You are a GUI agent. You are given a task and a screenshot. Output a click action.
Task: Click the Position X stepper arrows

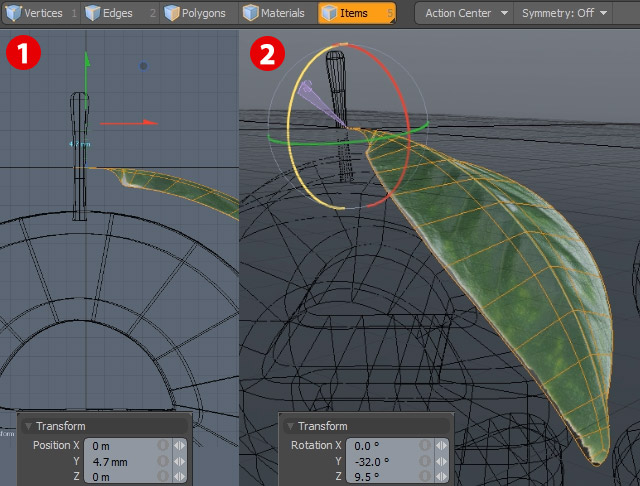179,446
